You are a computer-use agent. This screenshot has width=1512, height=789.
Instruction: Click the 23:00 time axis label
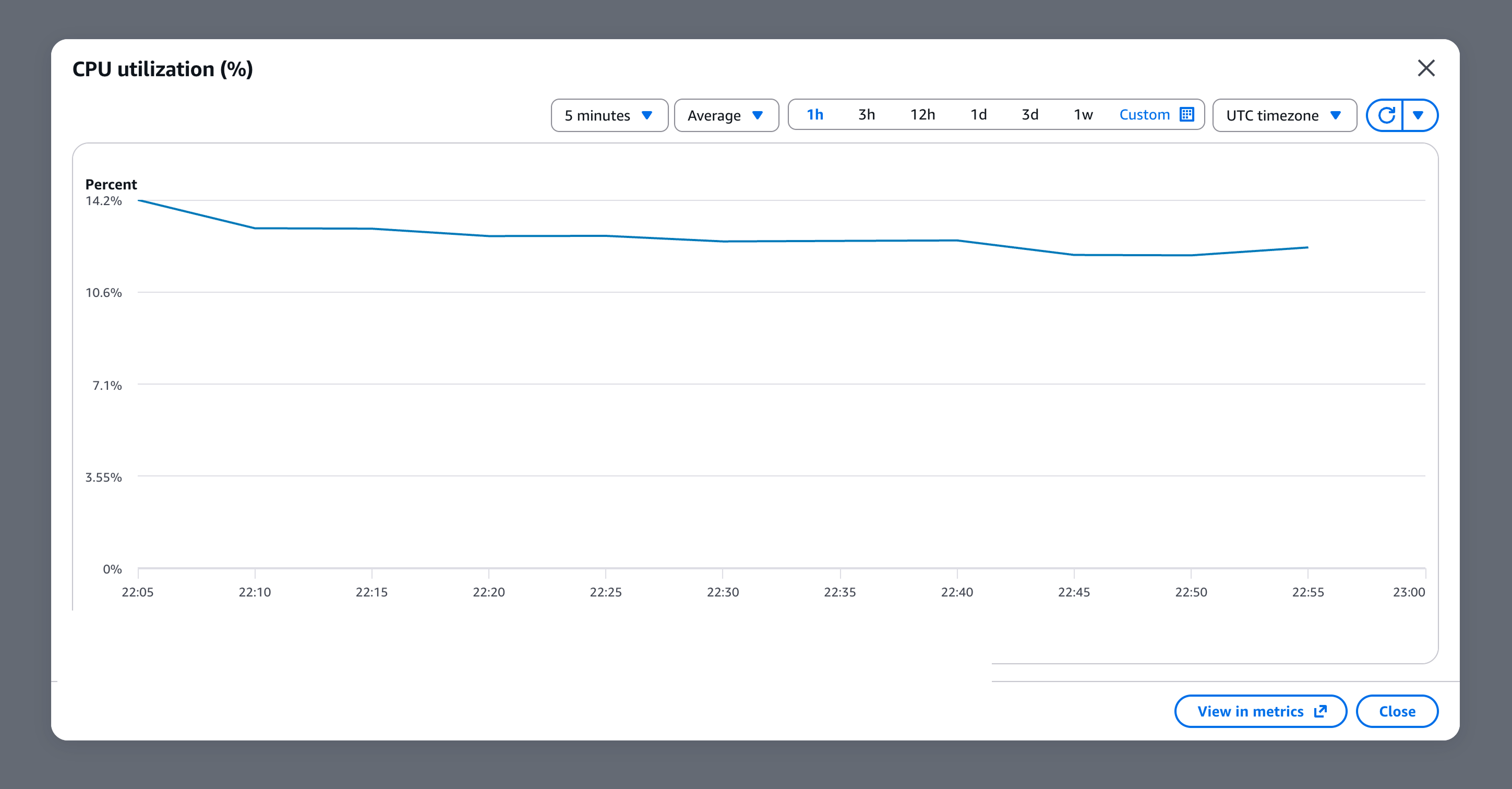1409,592
